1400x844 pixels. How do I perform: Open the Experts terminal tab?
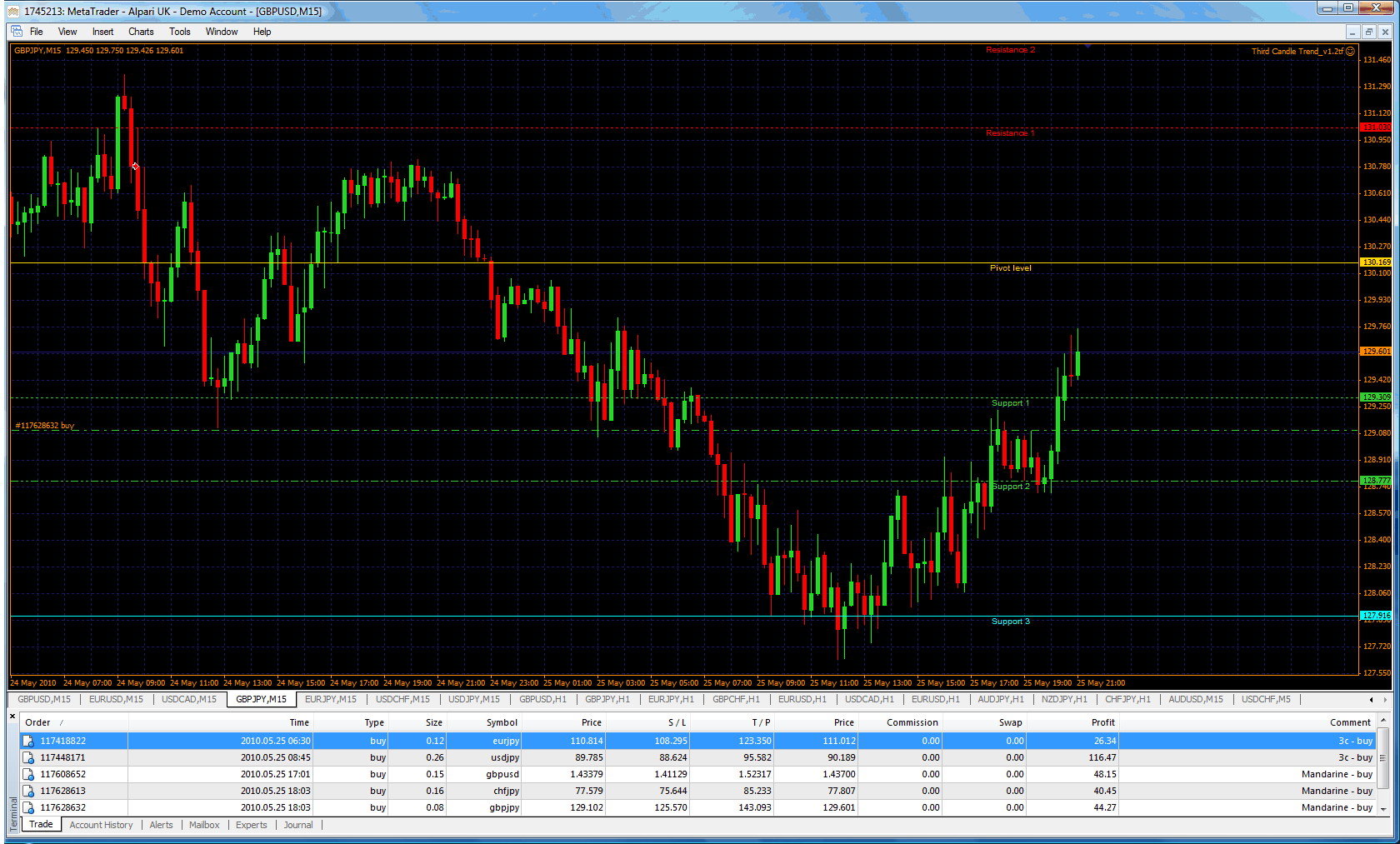coord(251,825)
